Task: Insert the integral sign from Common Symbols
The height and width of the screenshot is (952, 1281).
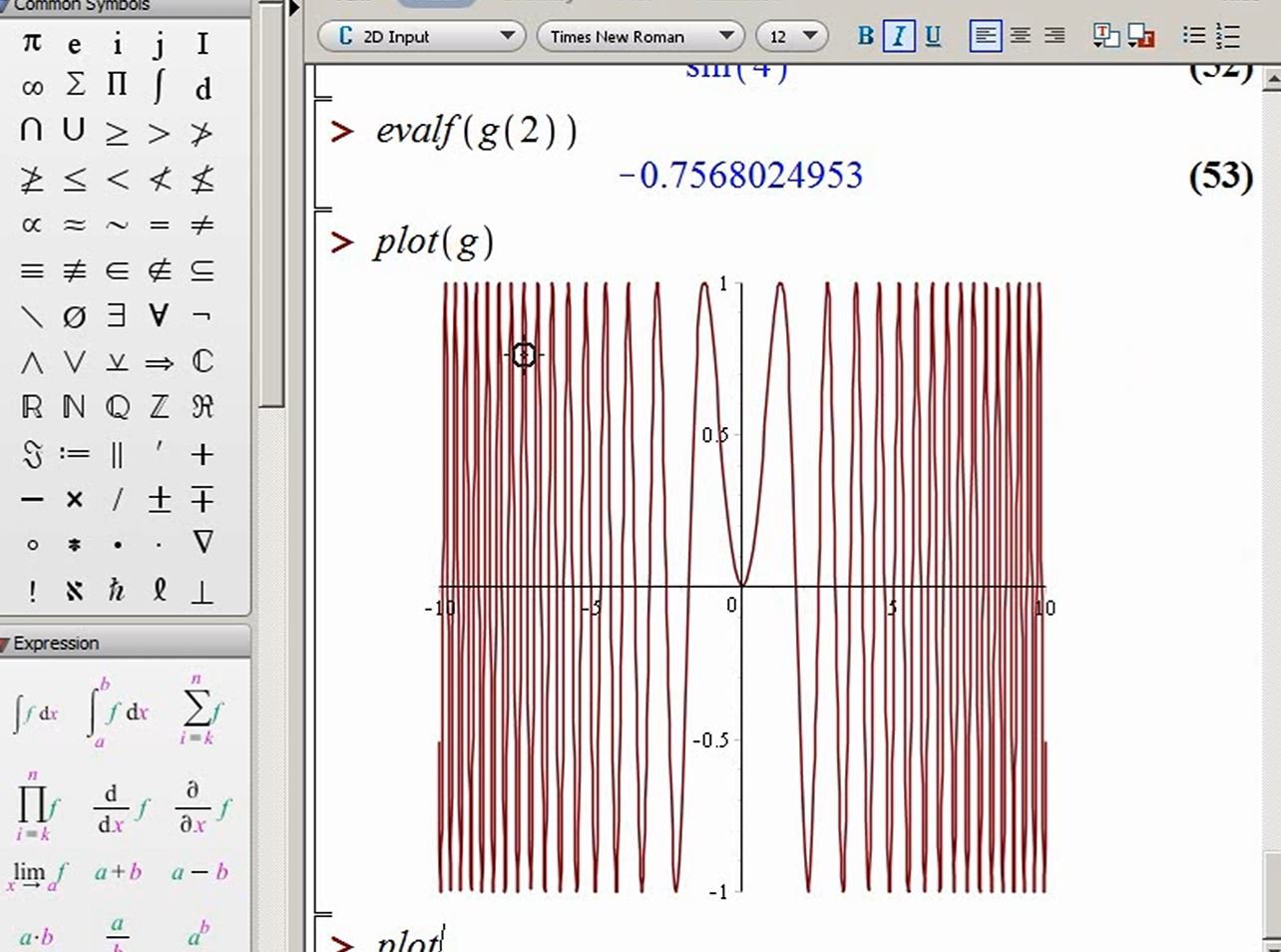Action: click(x=159, y=87)
